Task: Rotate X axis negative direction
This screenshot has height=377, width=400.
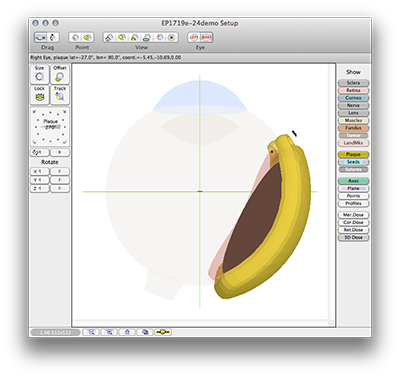Action: point(40,171)
